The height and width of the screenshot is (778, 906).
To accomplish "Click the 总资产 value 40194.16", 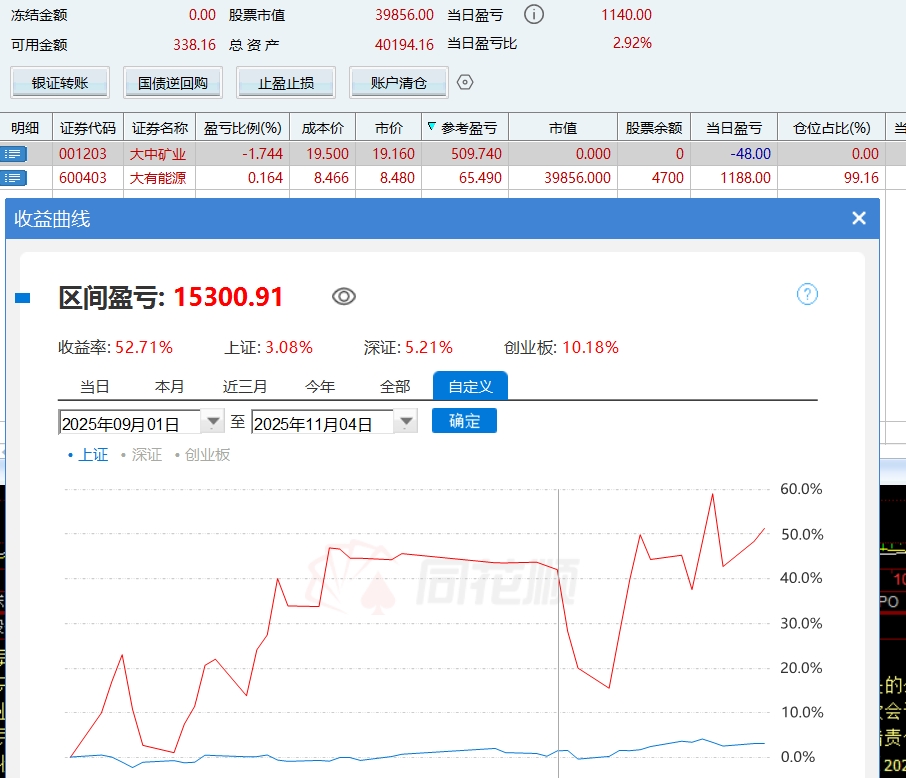I will [404, 45].
